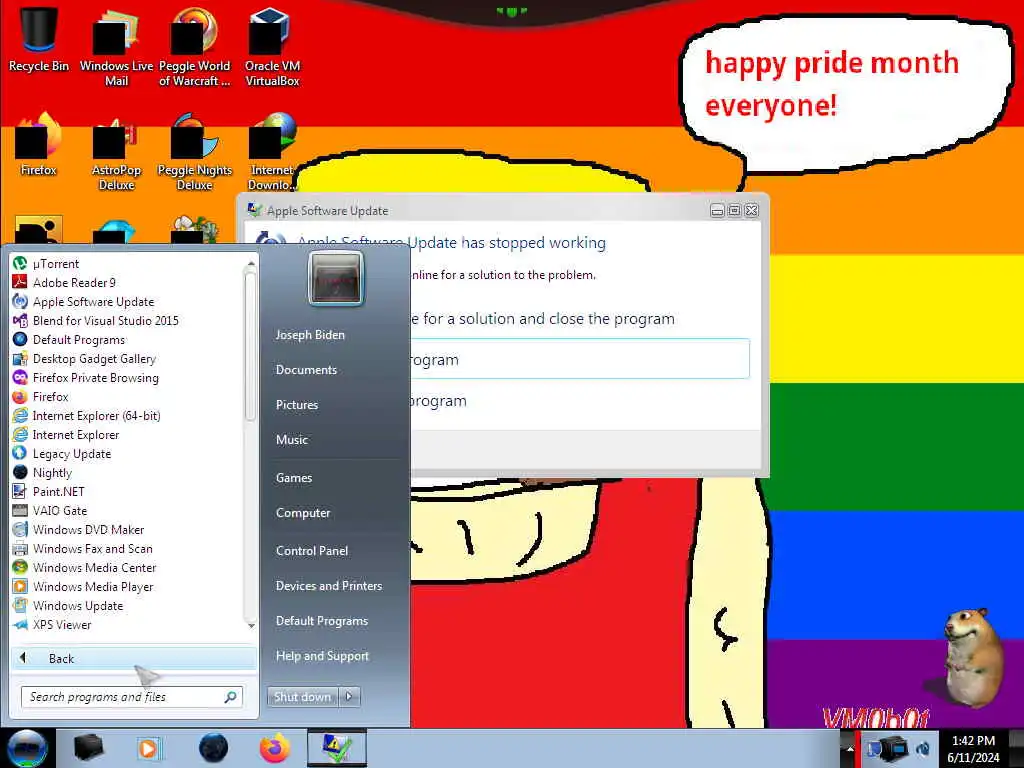Launch Windows DVD Maker
This screenshot has width=1024, height=768.
pyautogui.click(x=88, y=530)
